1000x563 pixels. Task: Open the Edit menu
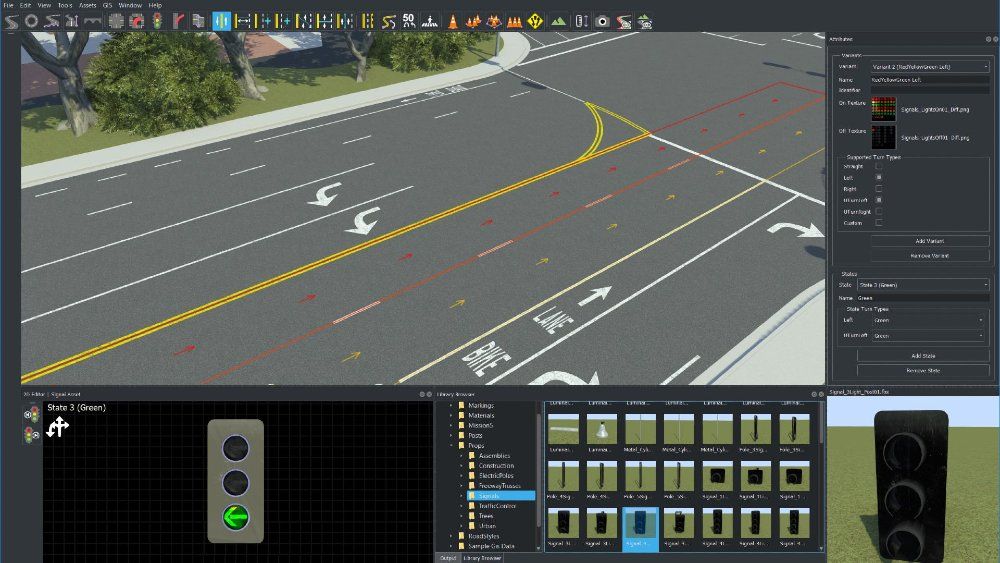(x=26, y=5)
